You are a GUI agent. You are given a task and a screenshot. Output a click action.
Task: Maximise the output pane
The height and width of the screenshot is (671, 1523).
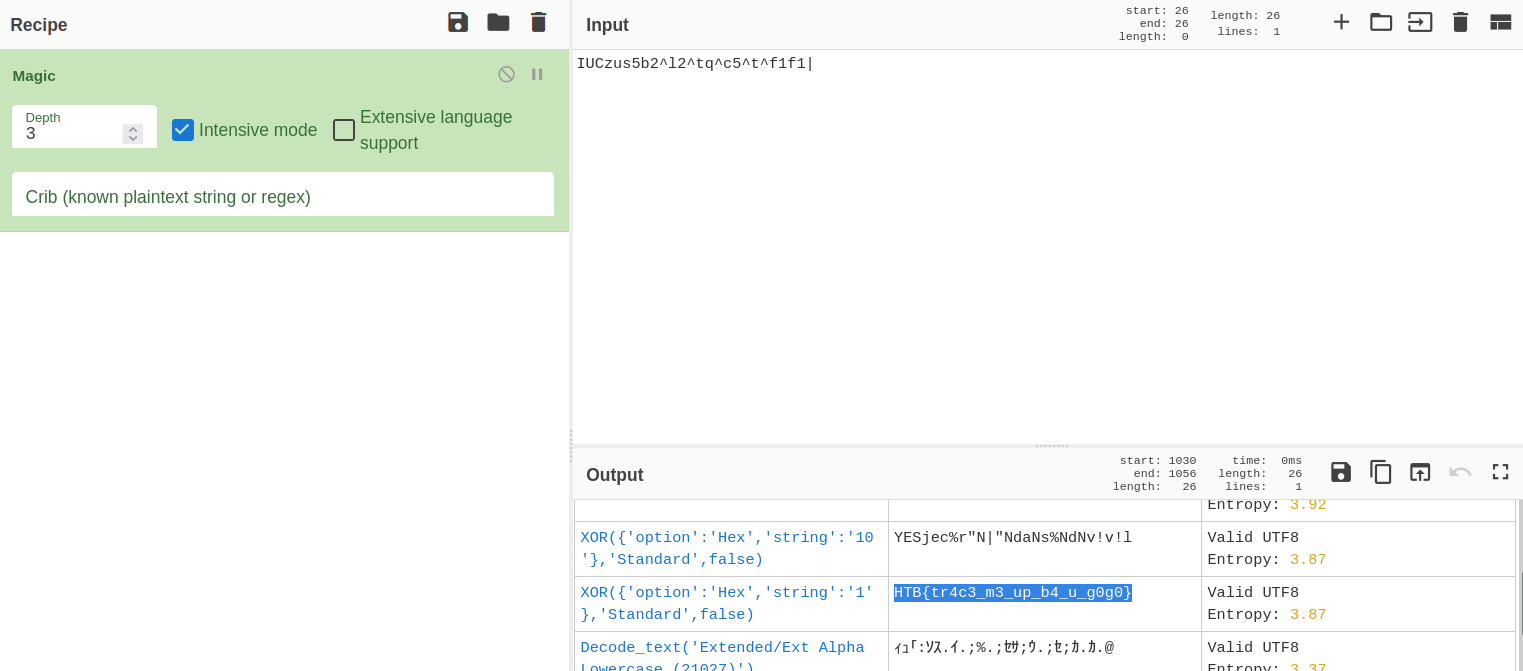(1500, 472)
